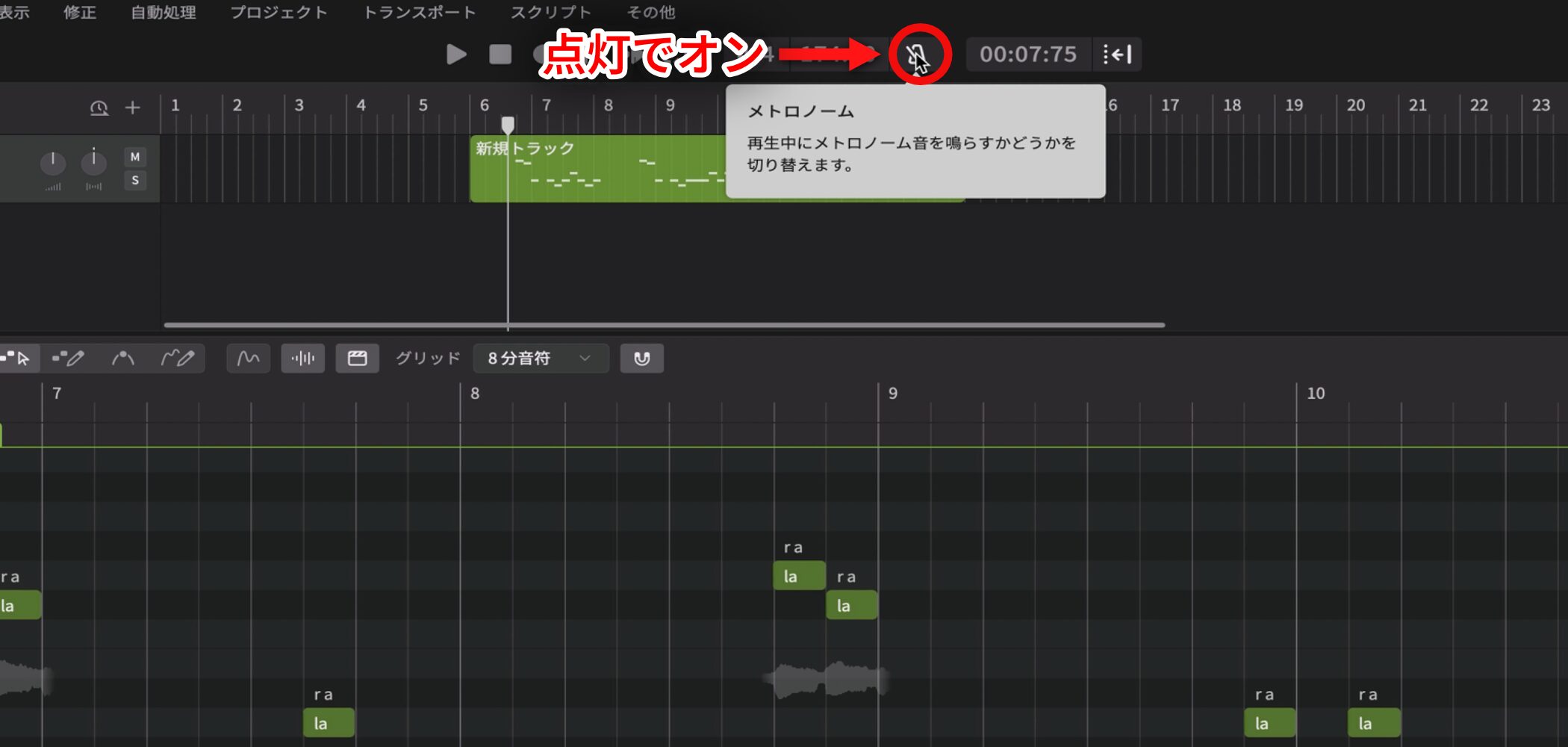Image resolution: width=1568 pixels, height=747 pixels.
Task: Open the 修正 menu
Action: [79, 12]
